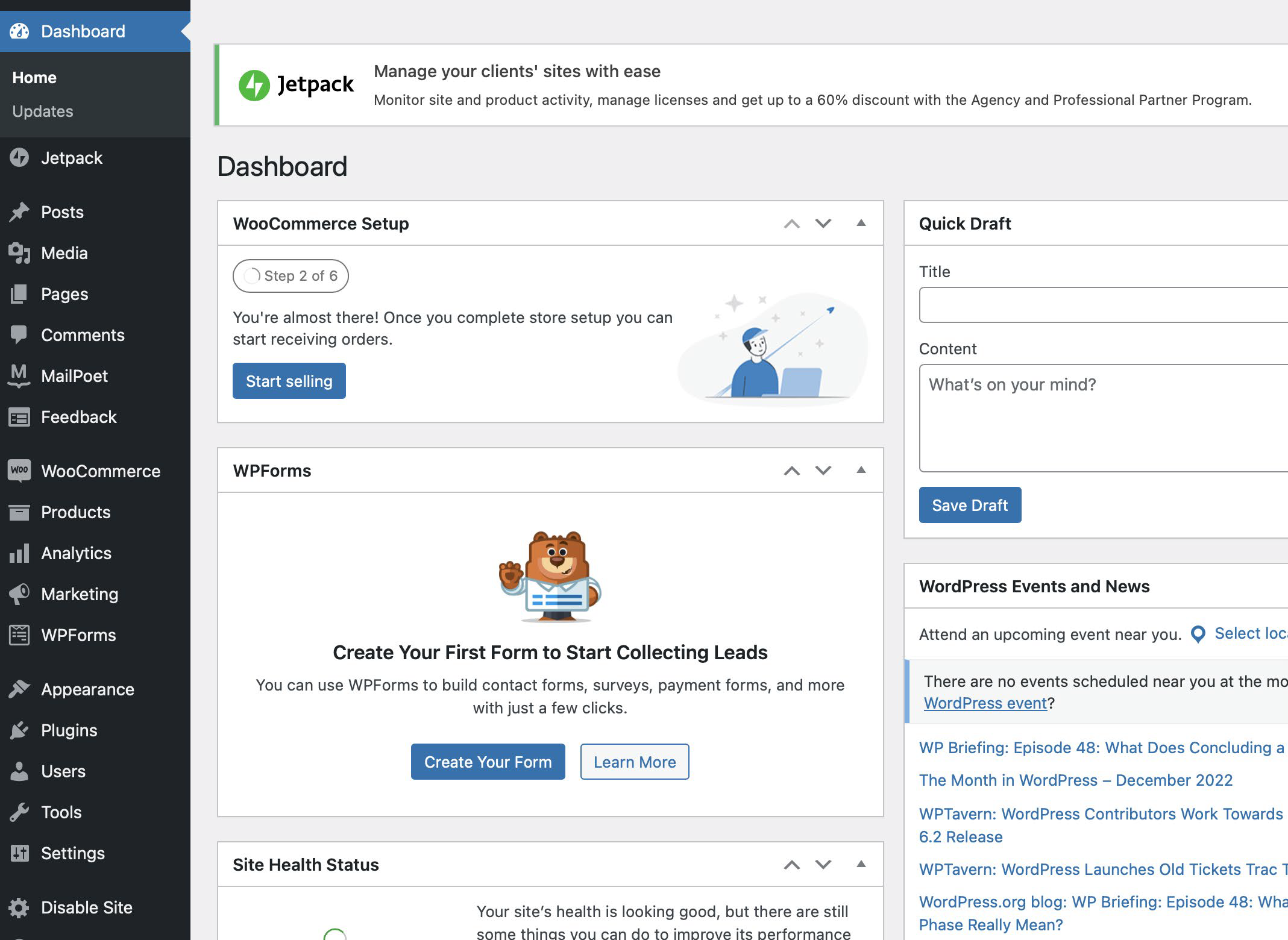Collapse the WooCommerce Setup panel
This screenshot has height=940, width=1288.
(x=861, y=223)
